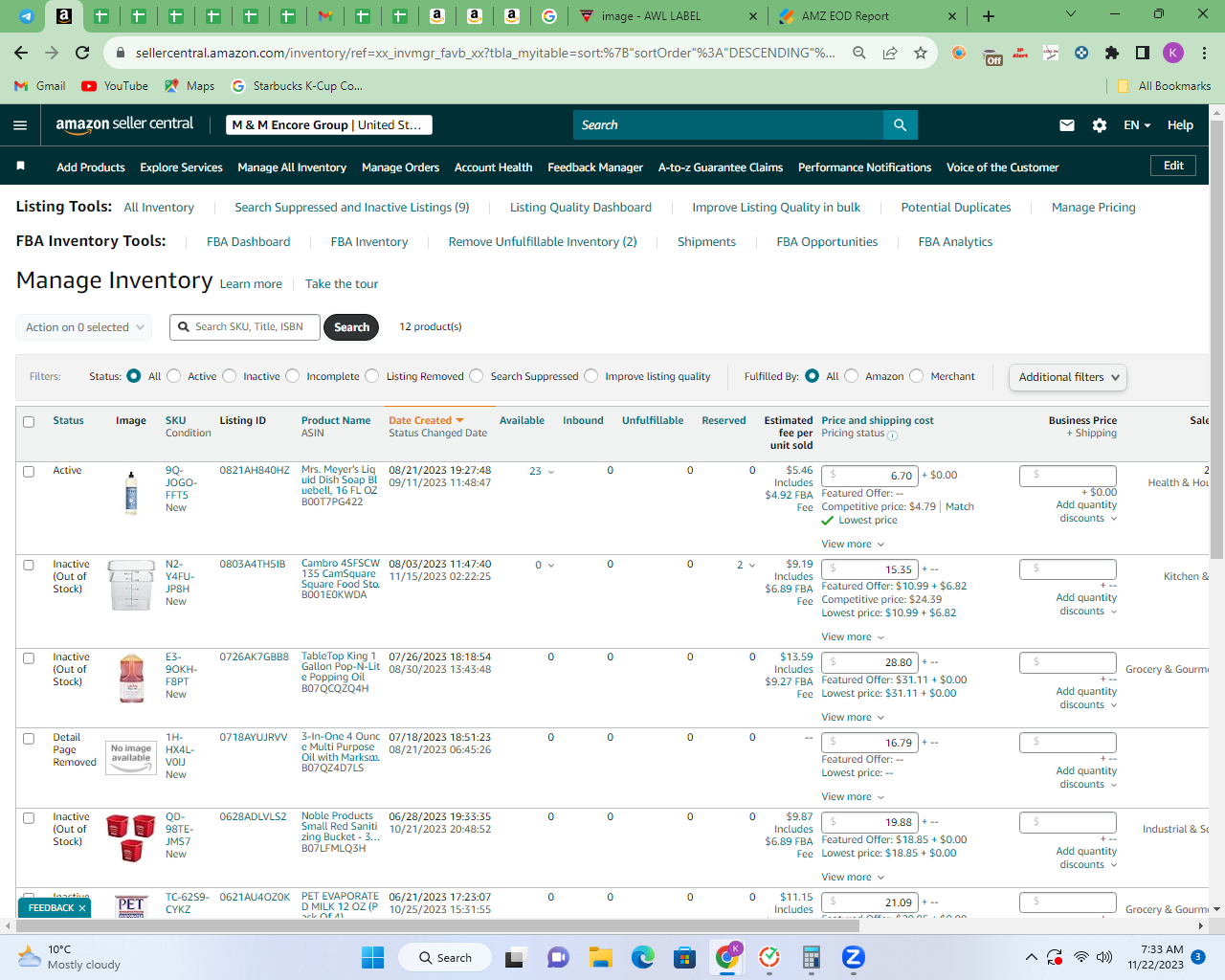Viewport: 1225px width, 980px height.
Task: Click the Edit button in the nav bar
Action: tap(1173, 166)
